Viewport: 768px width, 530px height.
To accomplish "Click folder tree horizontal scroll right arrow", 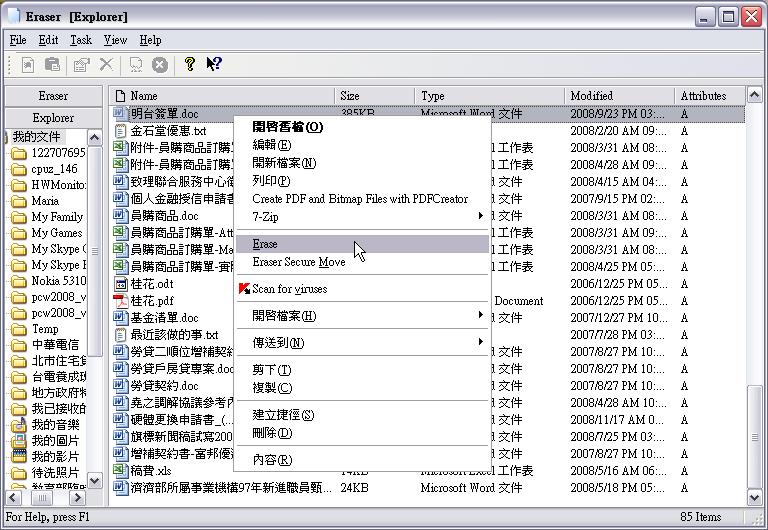I will (x=76, y=498).
